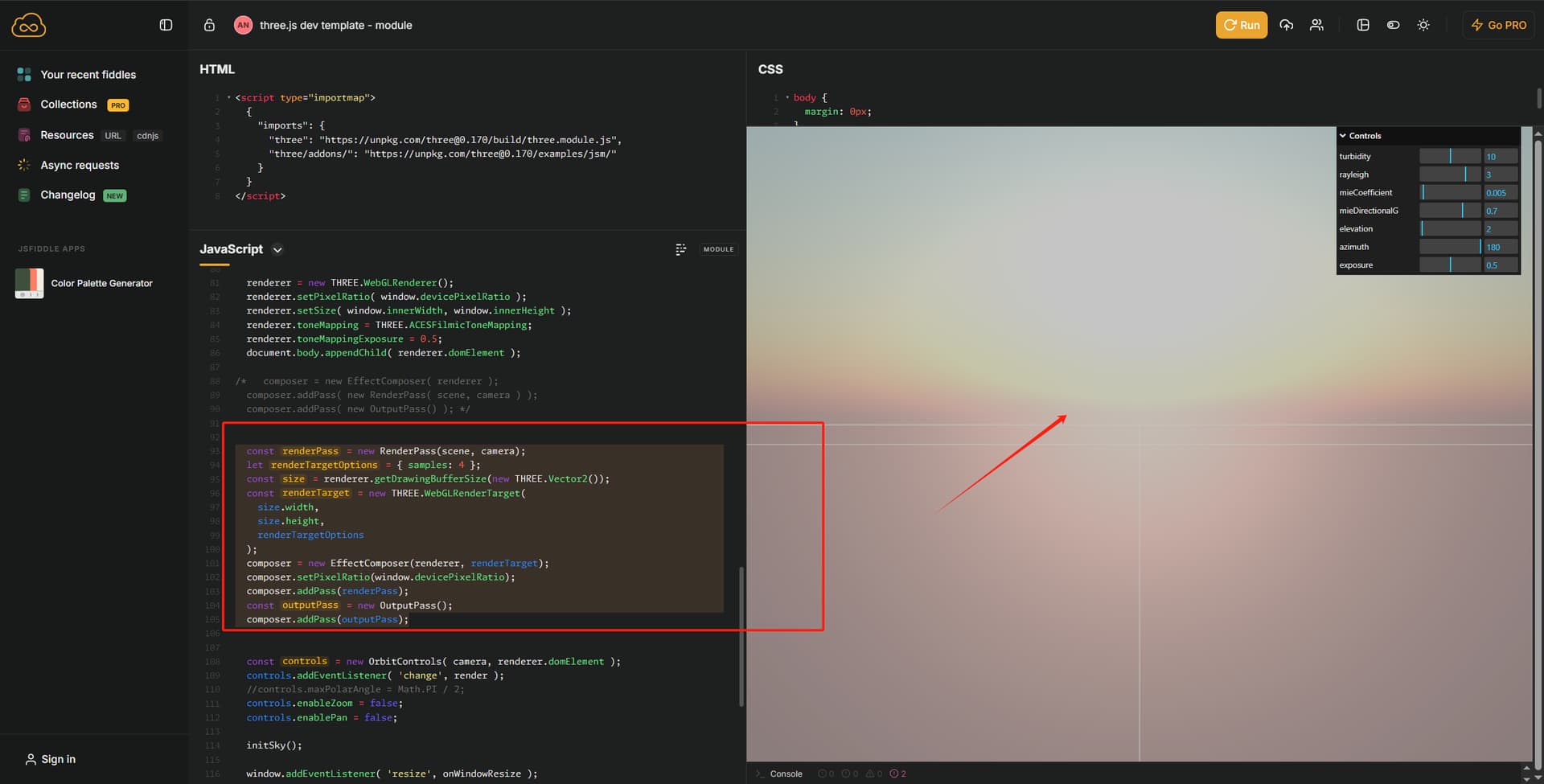Click the CSS panel heading

pos(770,69)
